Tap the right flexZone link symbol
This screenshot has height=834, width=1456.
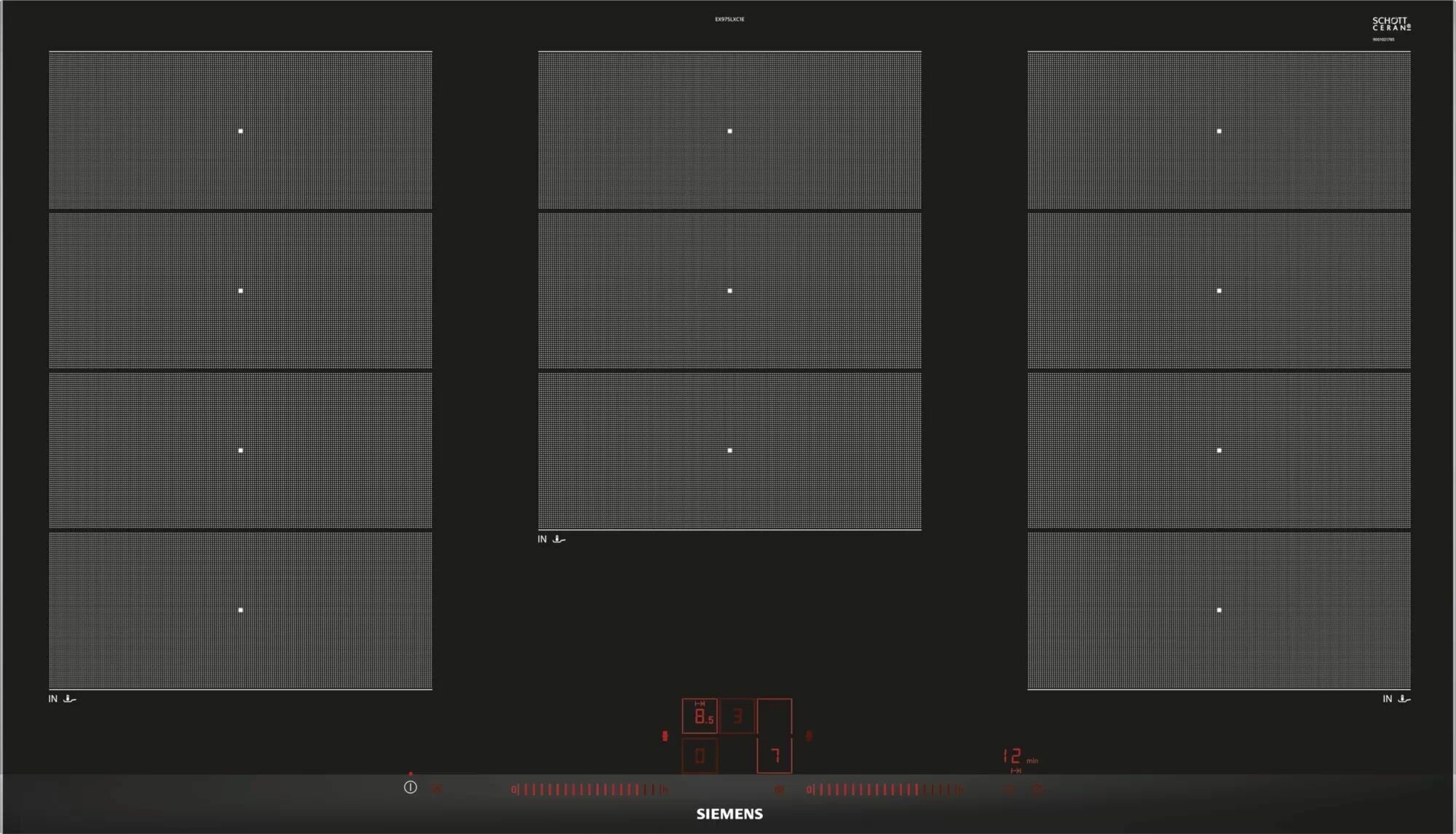pos(809,736)
